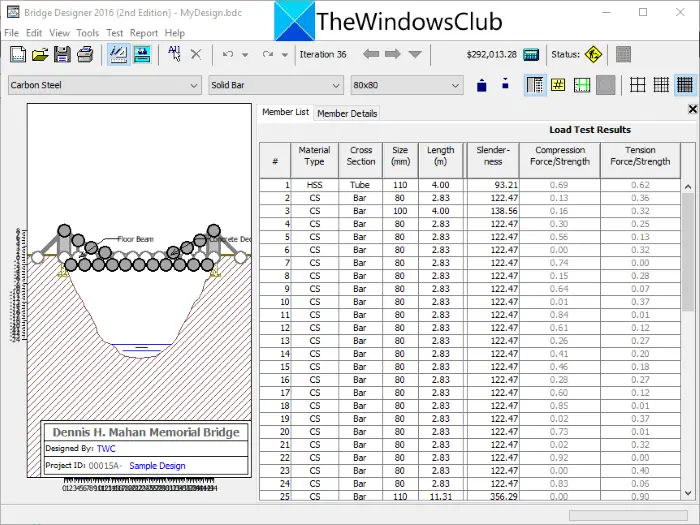
Task: Click the Floor Beam label in drawing
Action: click(x=135, y=239)
